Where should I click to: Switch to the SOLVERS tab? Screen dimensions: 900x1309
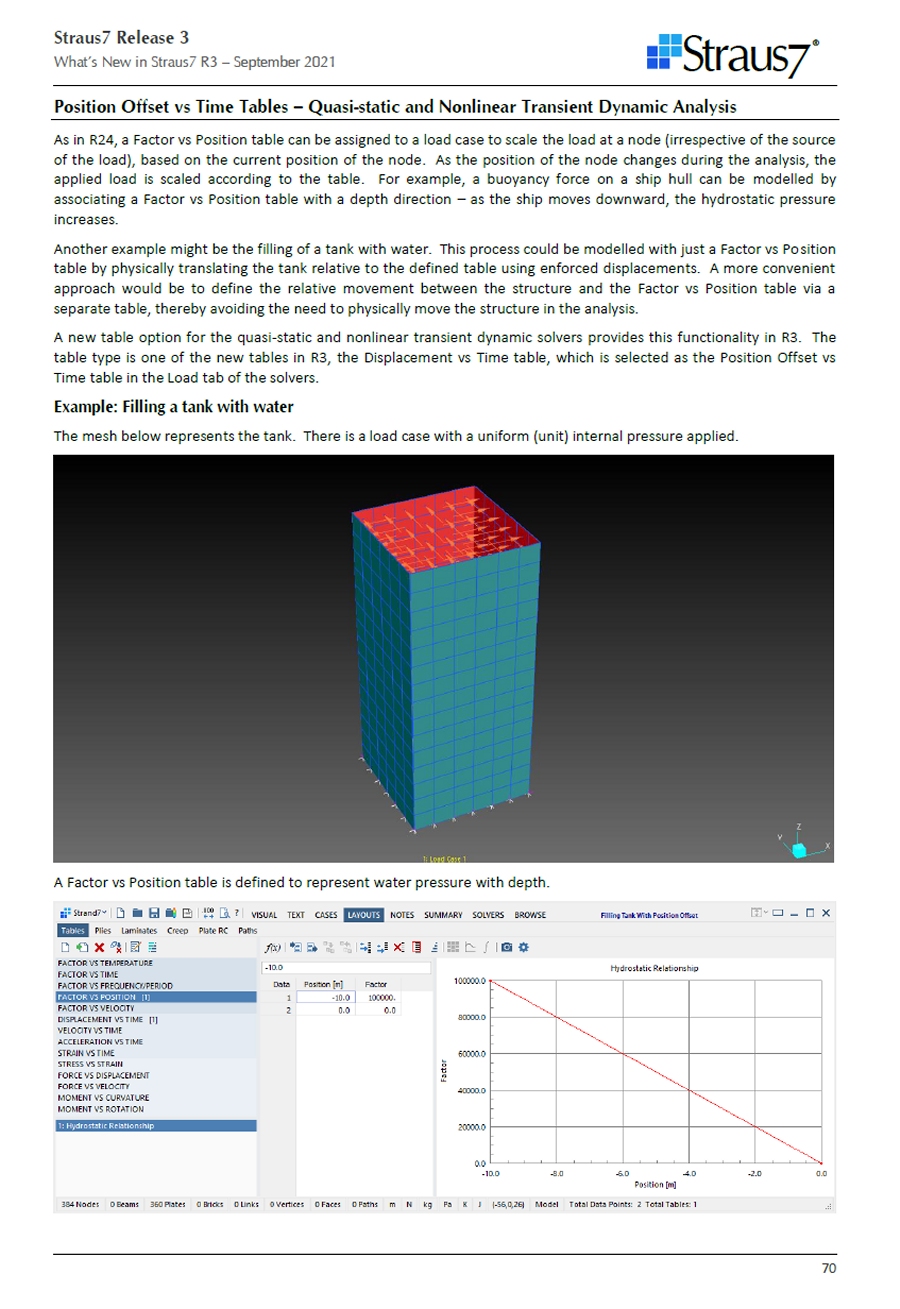pyautogui.click(x=488, y=914)
